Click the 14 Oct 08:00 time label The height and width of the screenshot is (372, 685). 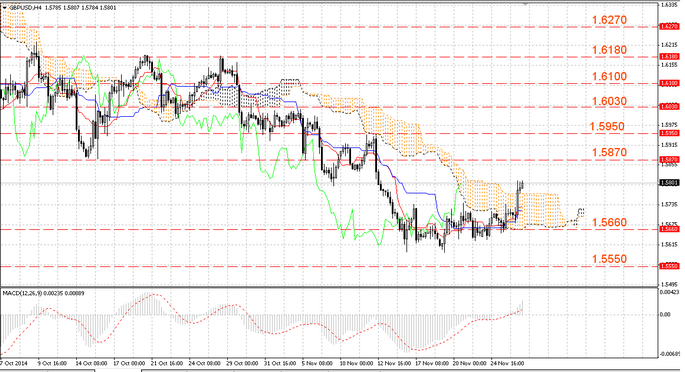pyautogui.click(x=91, y=363)
